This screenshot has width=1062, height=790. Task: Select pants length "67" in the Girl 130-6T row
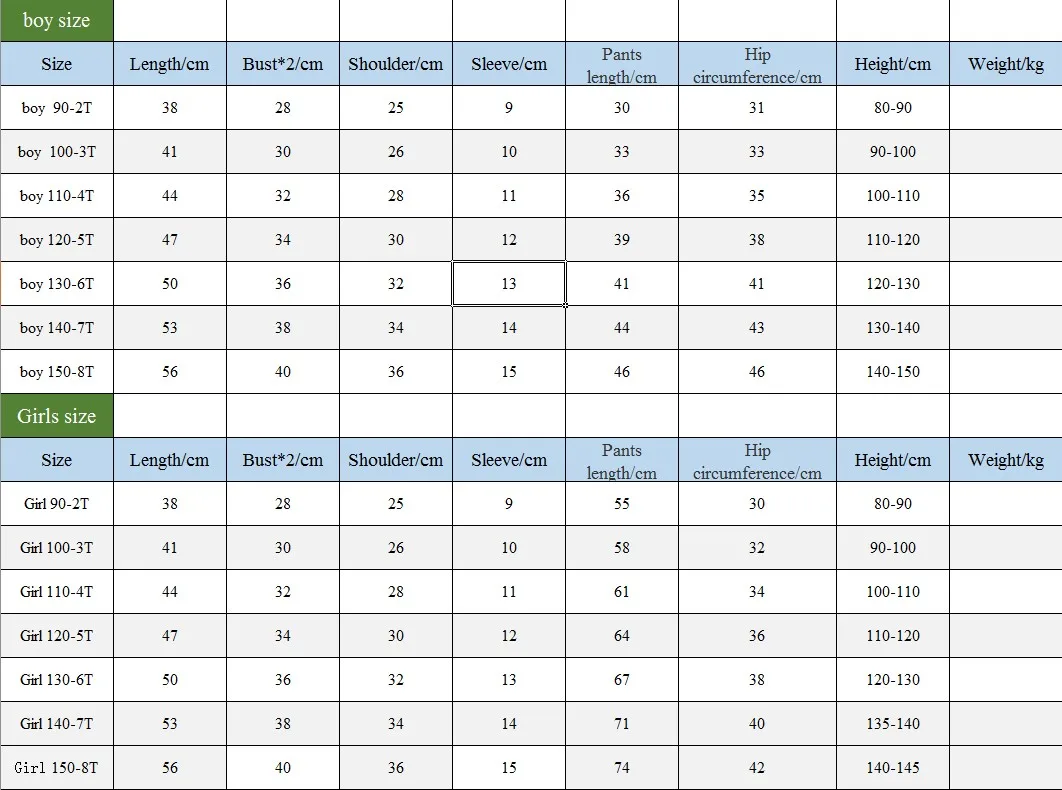622,680
